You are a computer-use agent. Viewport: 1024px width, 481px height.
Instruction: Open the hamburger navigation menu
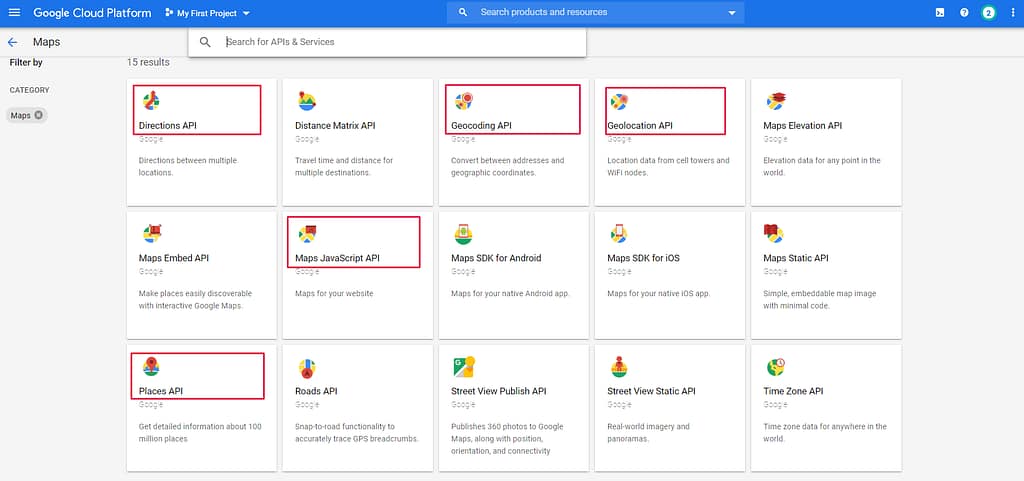click(14, 13)
